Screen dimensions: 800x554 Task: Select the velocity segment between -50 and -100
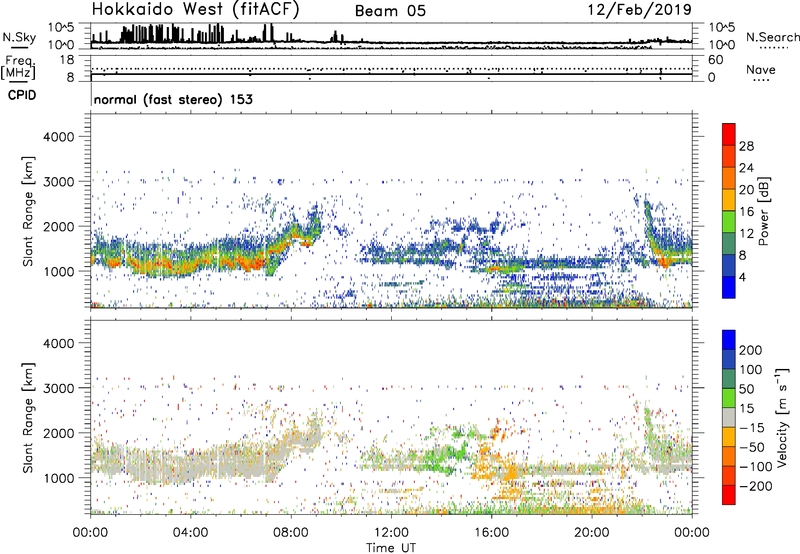729,456
